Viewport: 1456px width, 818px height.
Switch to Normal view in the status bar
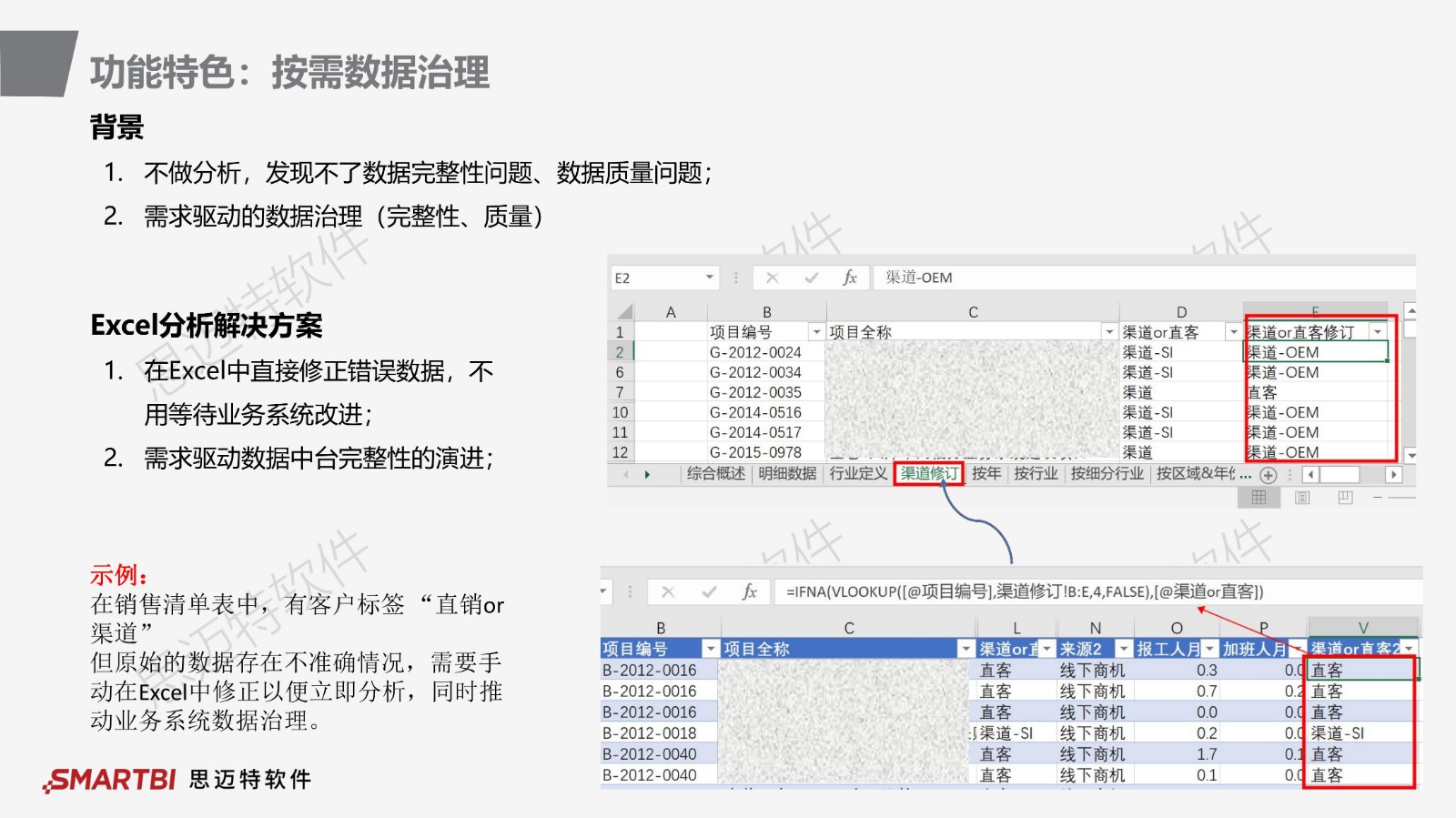pyautogui.click(x=1259, y=498)
